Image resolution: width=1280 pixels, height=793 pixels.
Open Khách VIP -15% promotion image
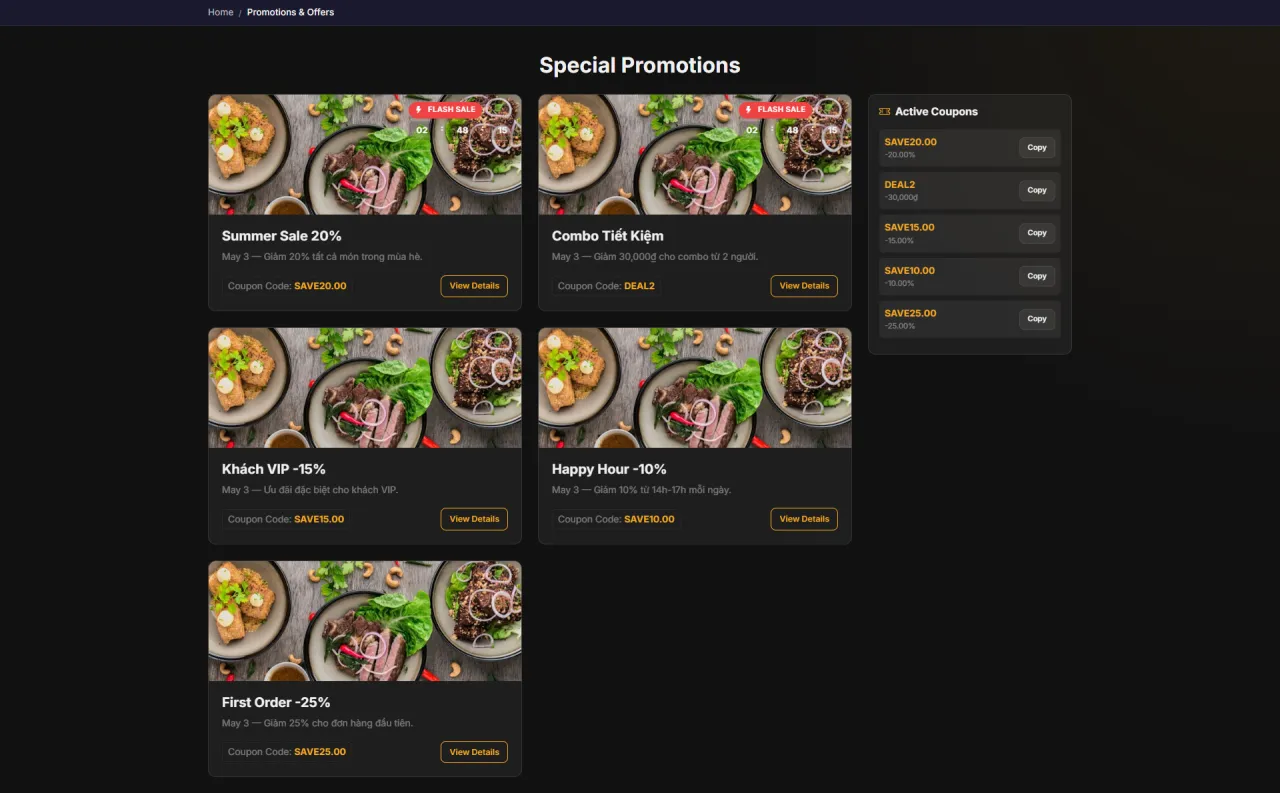point(365,388)
